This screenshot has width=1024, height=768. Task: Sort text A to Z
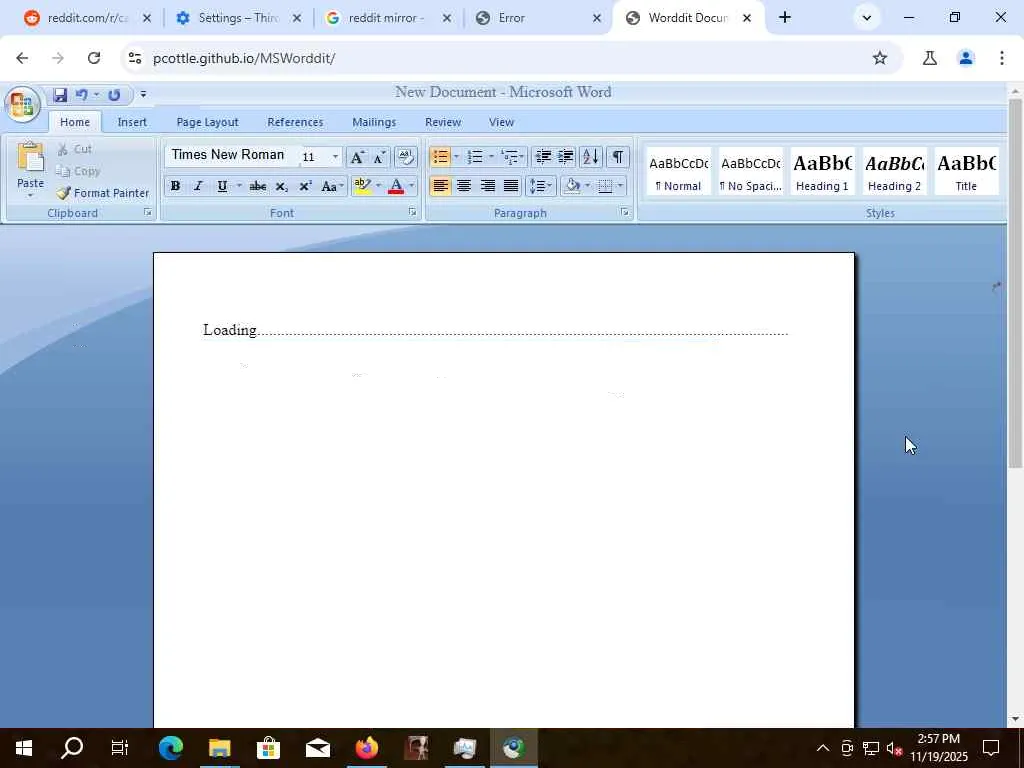click(x=590, y=157)
